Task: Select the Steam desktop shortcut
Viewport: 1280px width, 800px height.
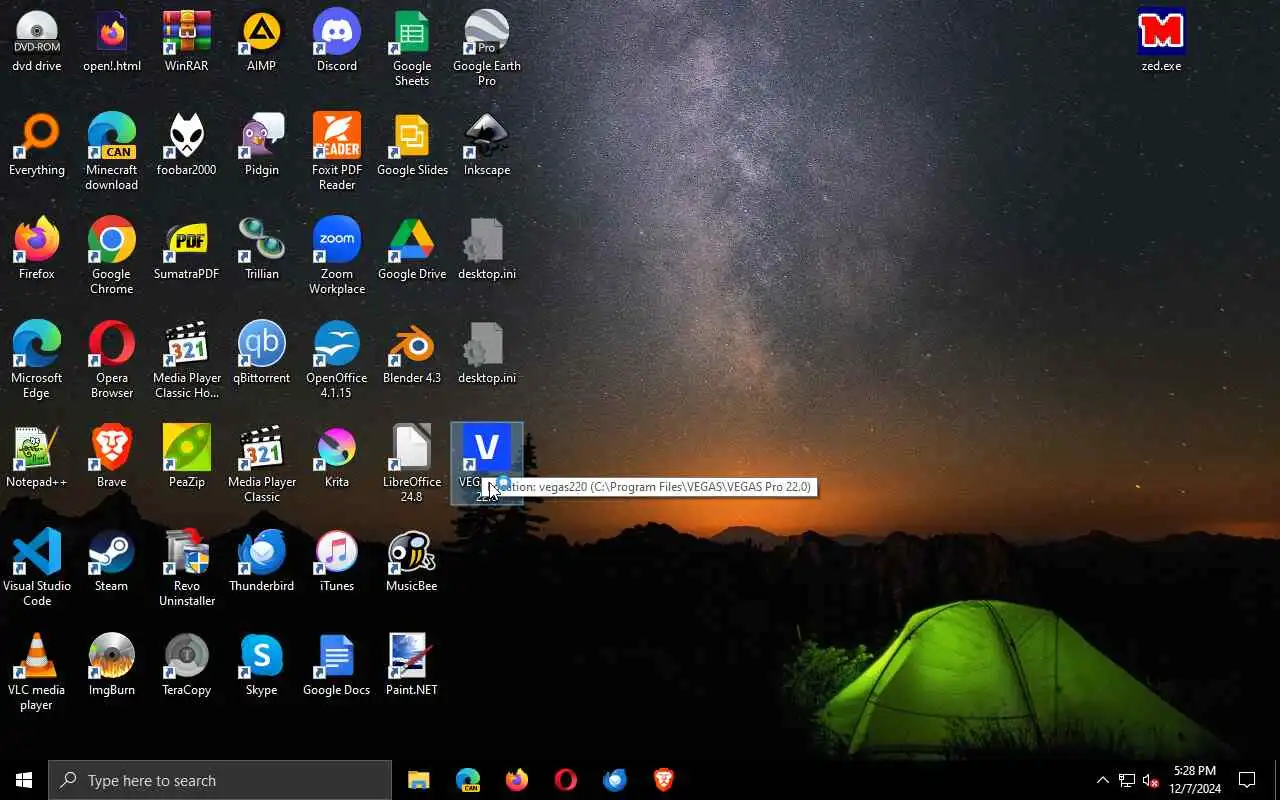Action: (112, 560)
